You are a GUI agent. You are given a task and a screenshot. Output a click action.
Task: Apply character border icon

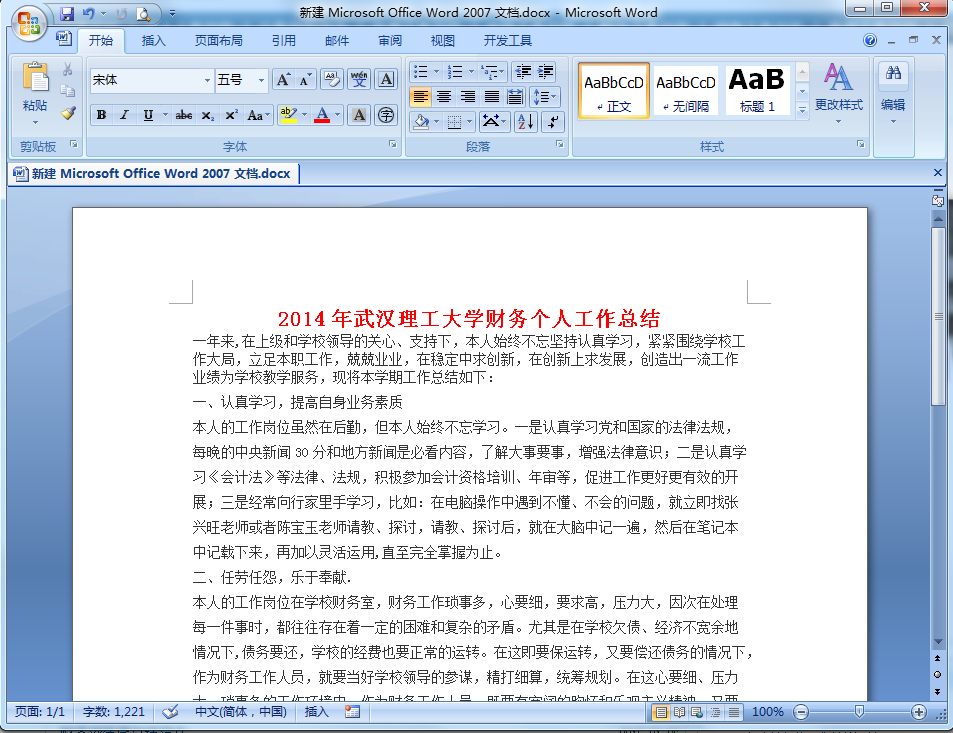tap(387, 80)
